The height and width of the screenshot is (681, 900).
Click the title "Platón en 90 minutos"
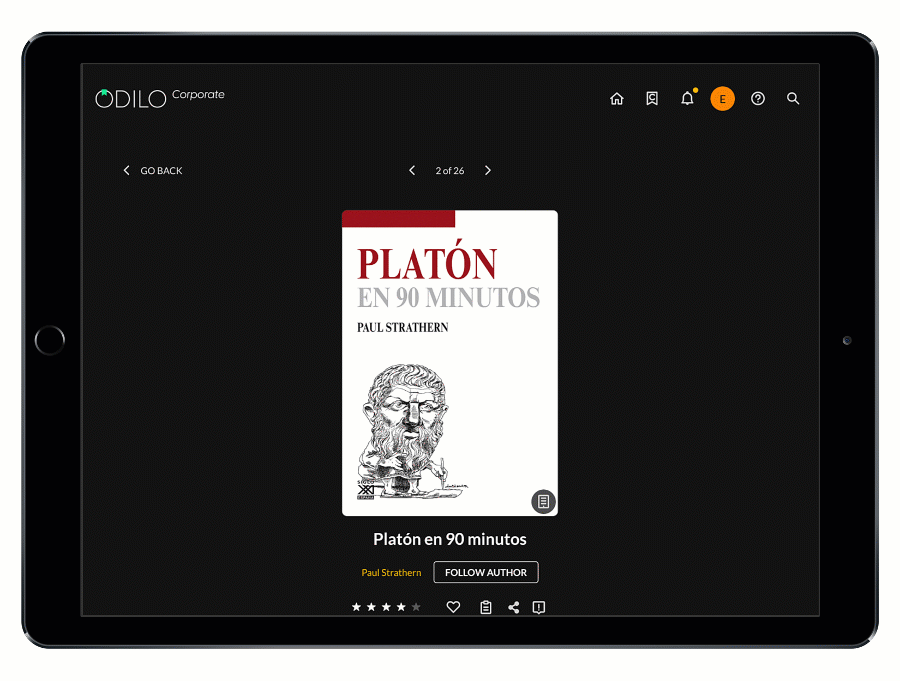[450, 539]
